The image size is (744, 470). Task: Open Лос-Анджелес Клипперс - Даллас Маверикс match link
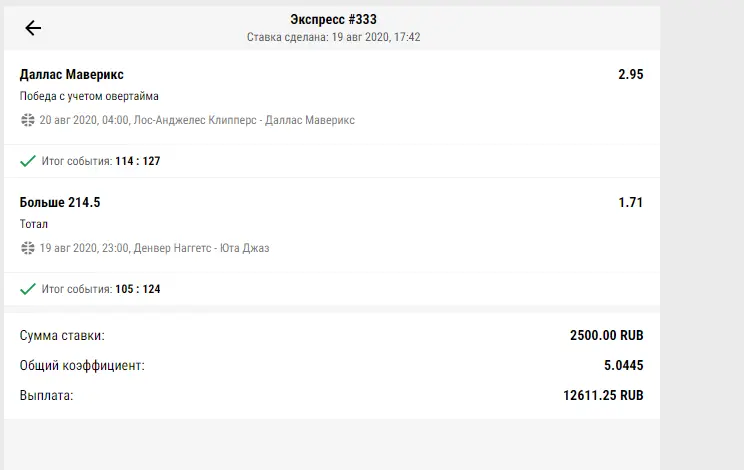[244, 120]
